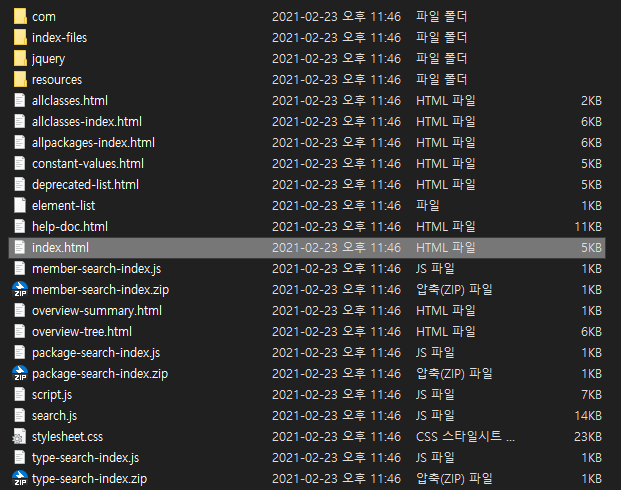Click the script.js file icon
621x490 pixels.
[x=20, y=395]
